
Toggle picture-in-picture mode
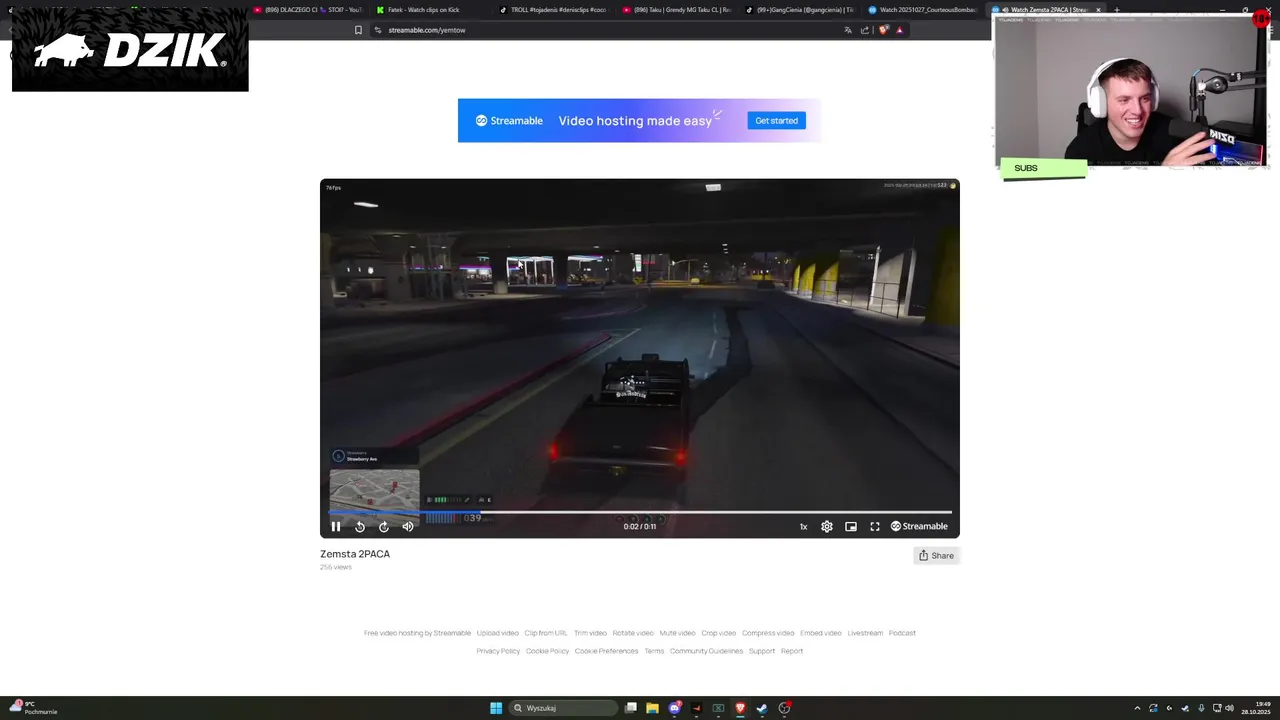[x=851, y=527]
